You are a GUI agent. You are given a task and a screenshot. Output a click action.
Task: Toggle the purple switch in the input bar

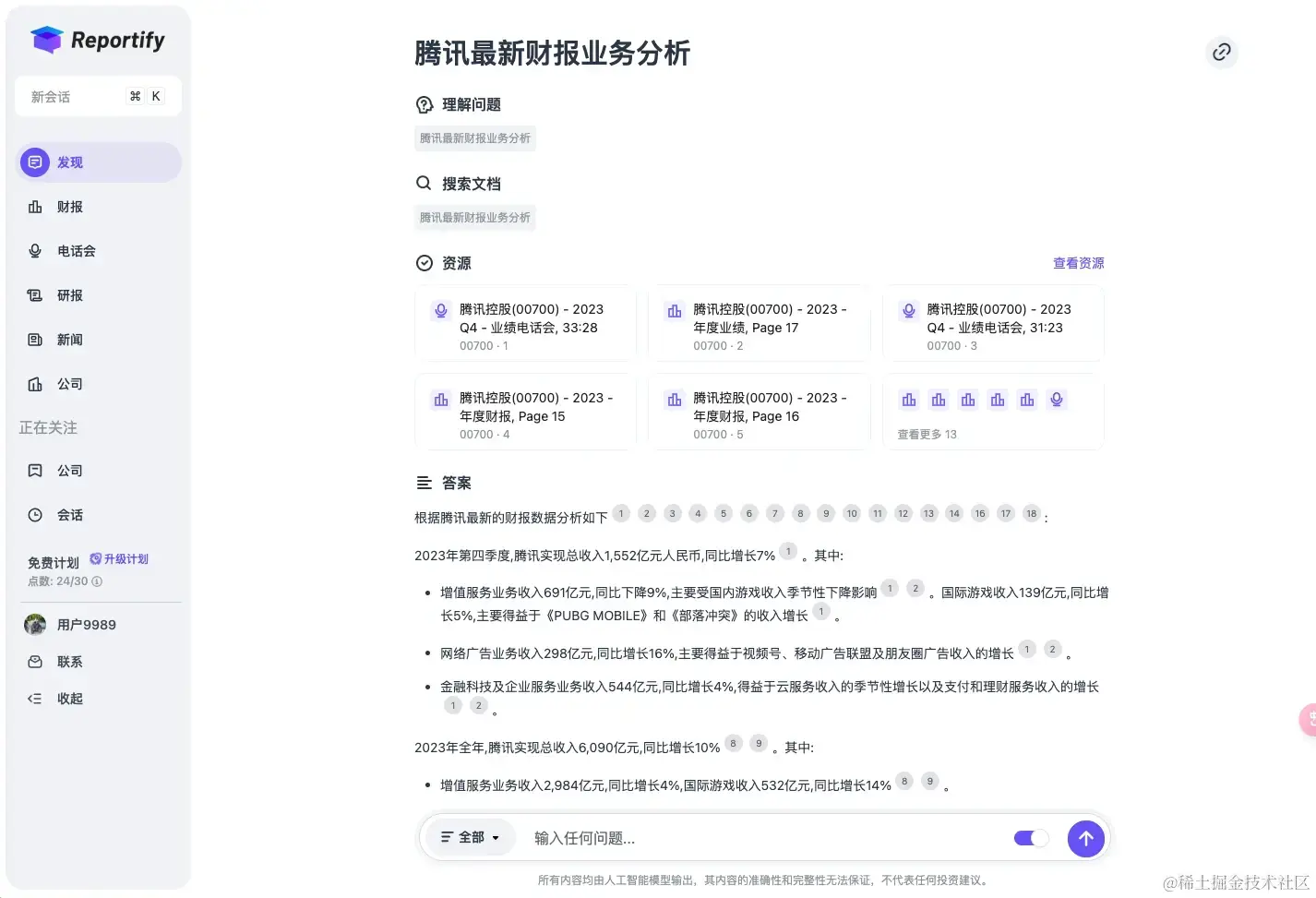[1031, 838]
